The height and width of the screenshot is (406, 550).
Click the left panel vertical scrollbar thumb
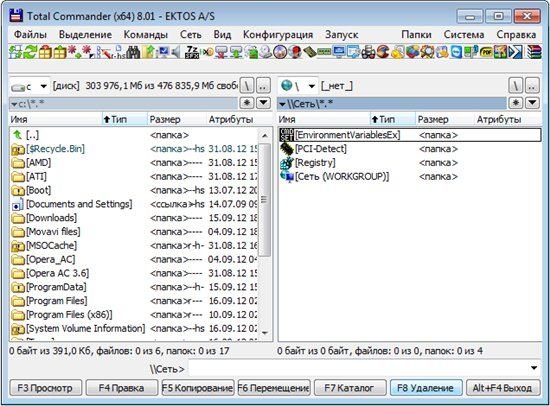point(264,199)
